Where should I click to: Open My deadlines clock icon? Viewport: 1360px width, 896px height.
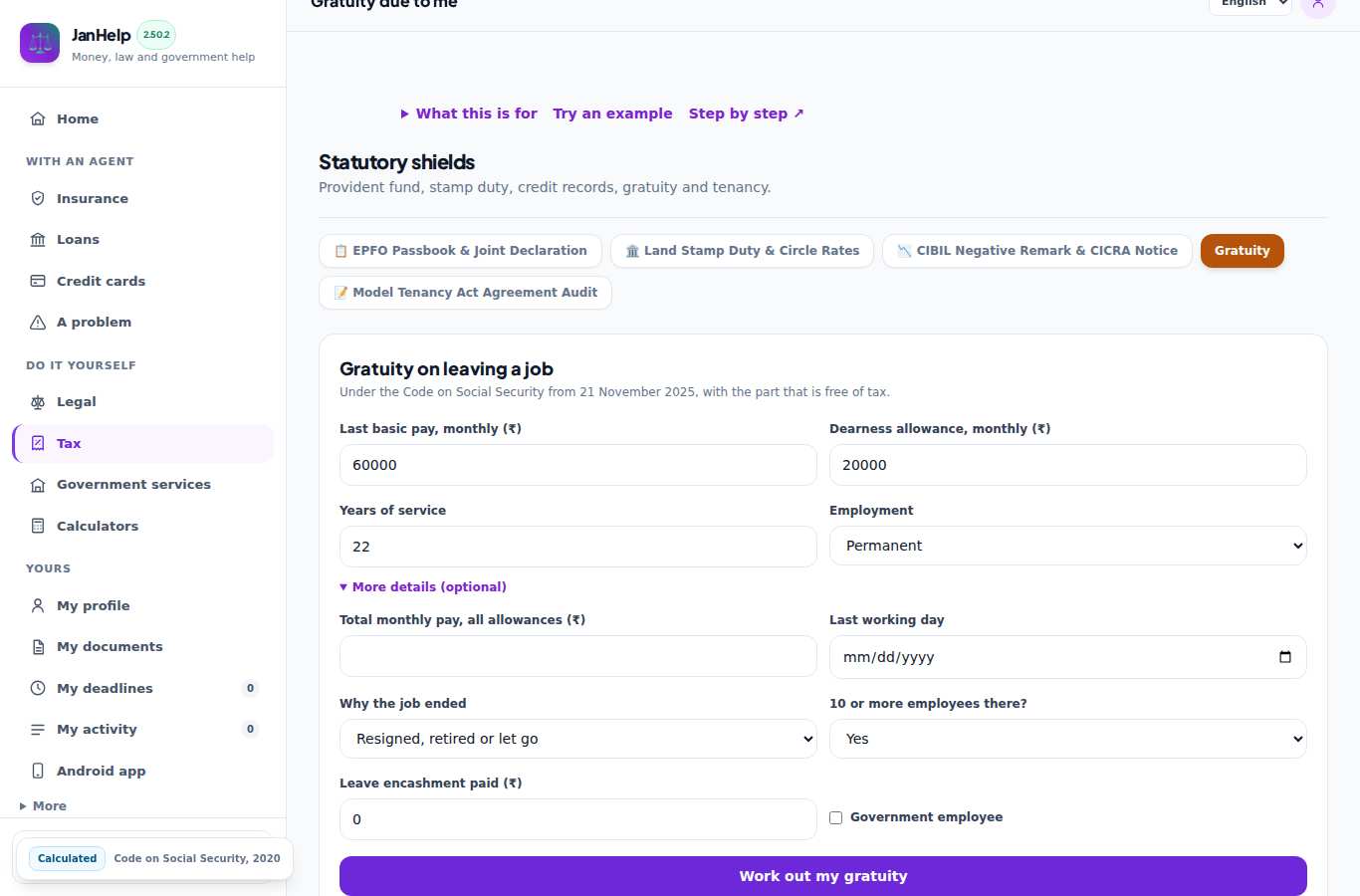pos(38,688)
